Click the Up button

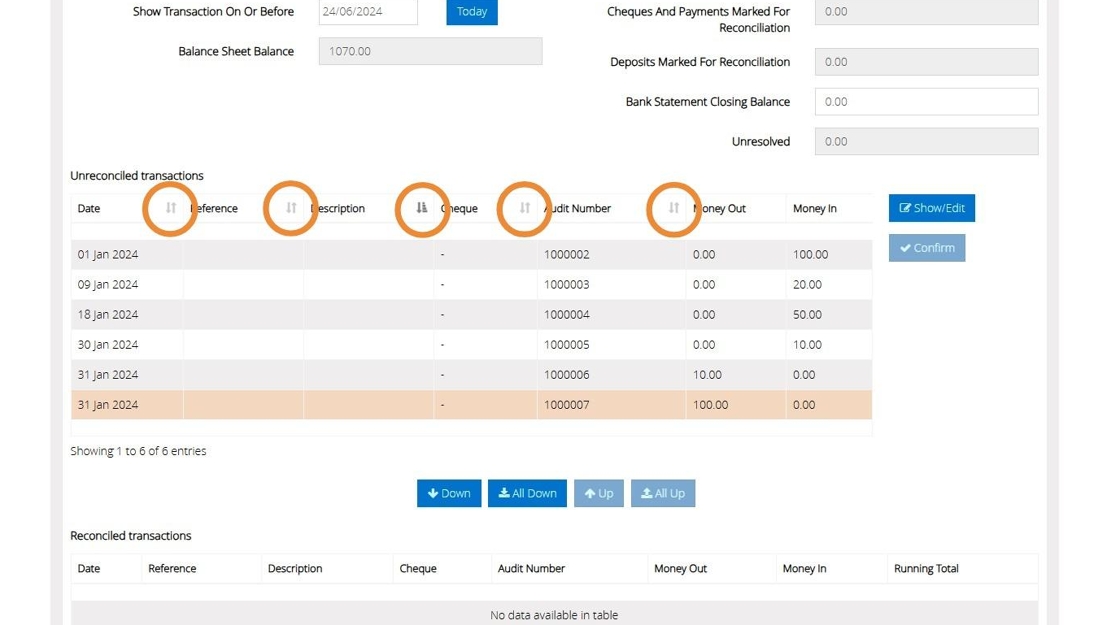pyautogui.click(x=599, y=493)
